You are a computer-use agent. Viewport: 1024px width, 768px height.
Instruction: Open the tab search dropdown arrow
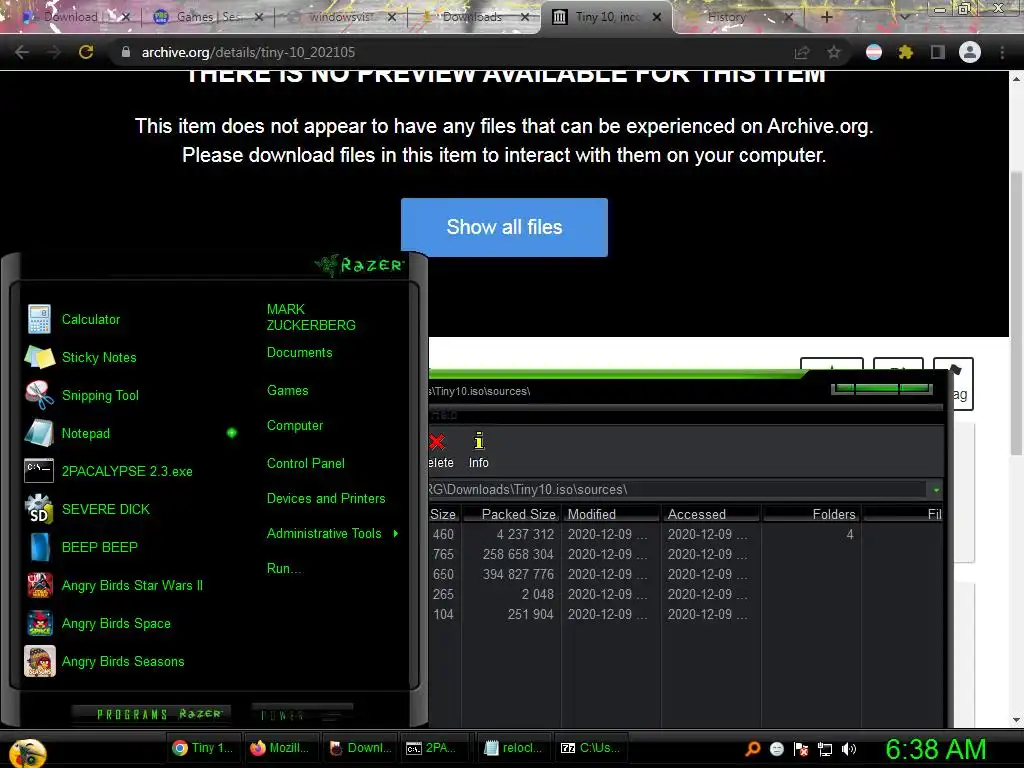click(x=904, y=17)
